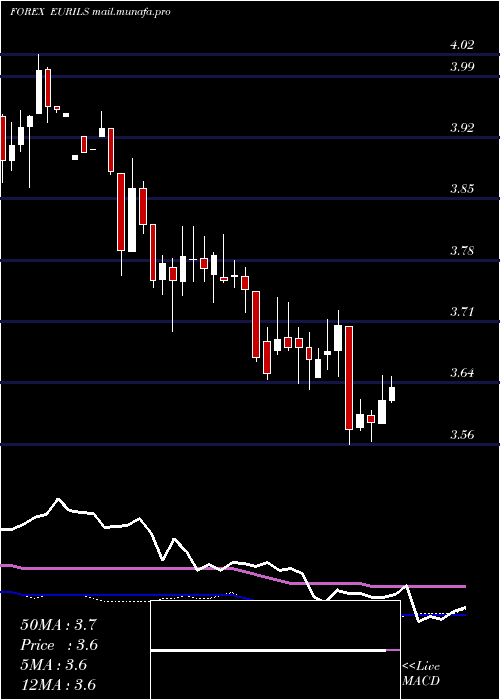Click the 3.85 price level label
The width and height of the screenshot is (500, 700).
462,189
